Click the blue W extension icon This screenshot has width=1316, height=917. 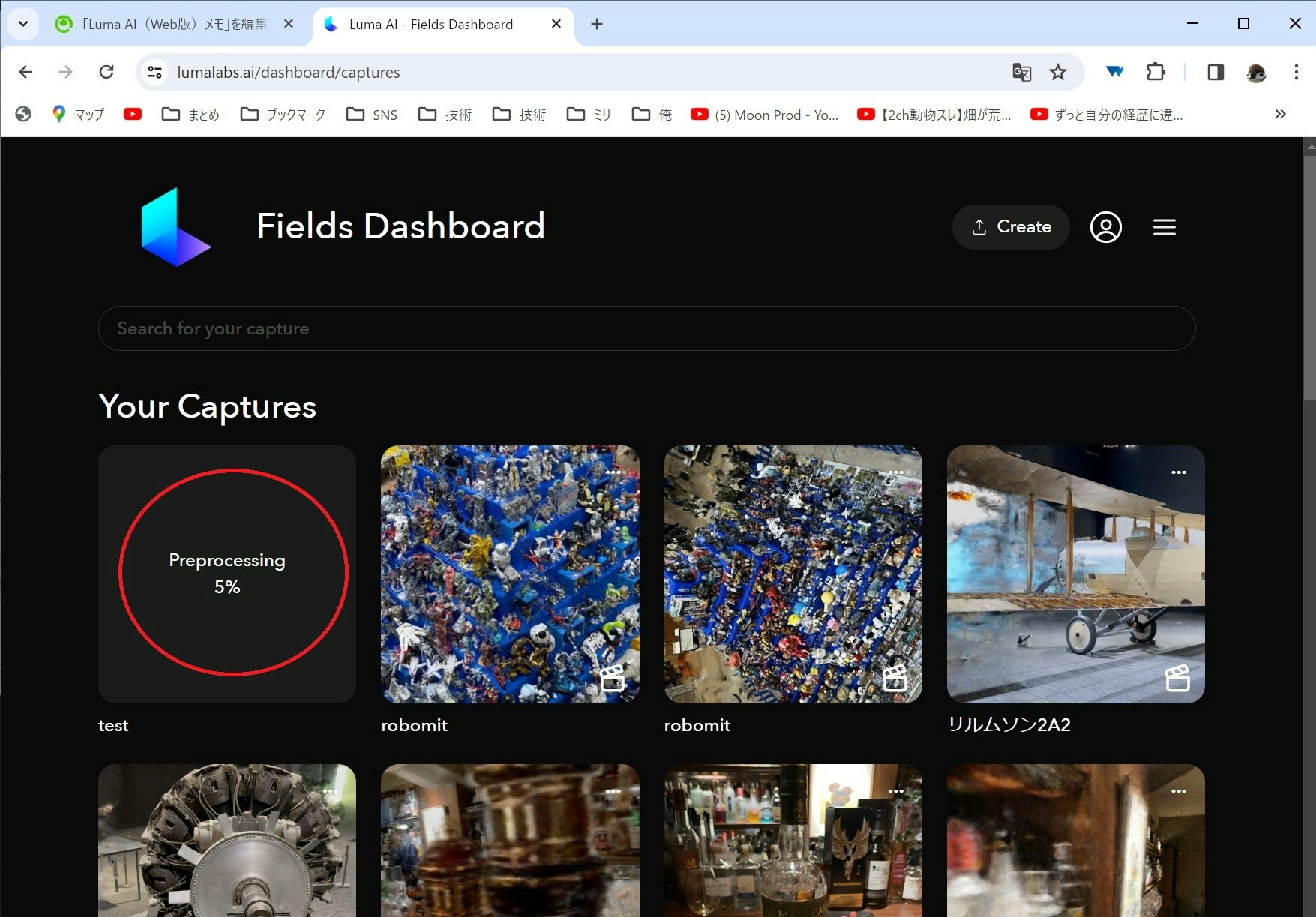pos(1115,72)
